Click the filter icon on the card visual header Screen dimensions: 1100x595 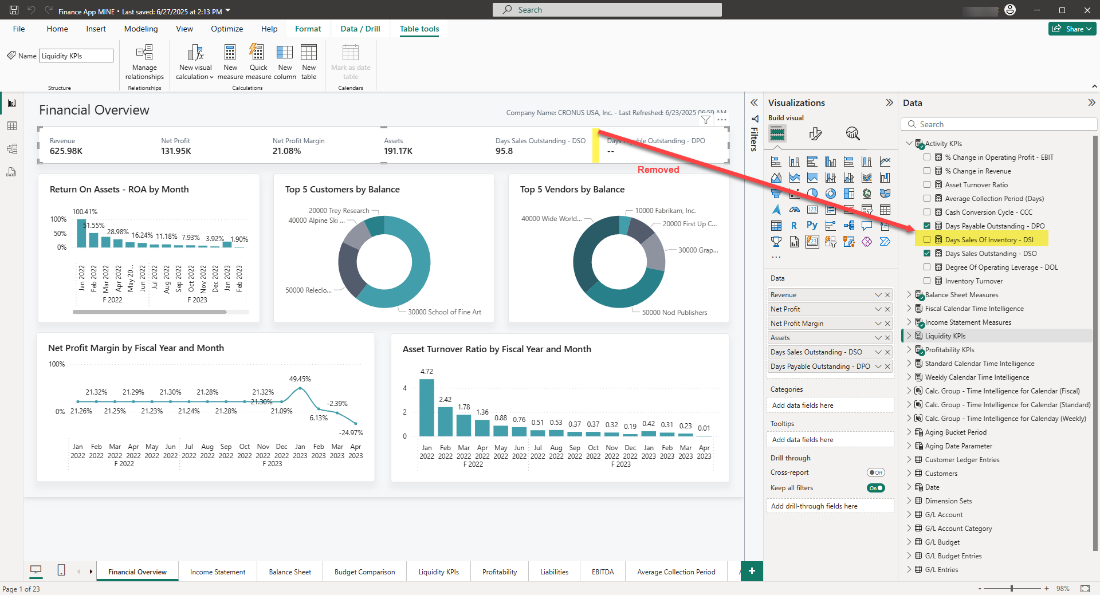pos(706,119)
